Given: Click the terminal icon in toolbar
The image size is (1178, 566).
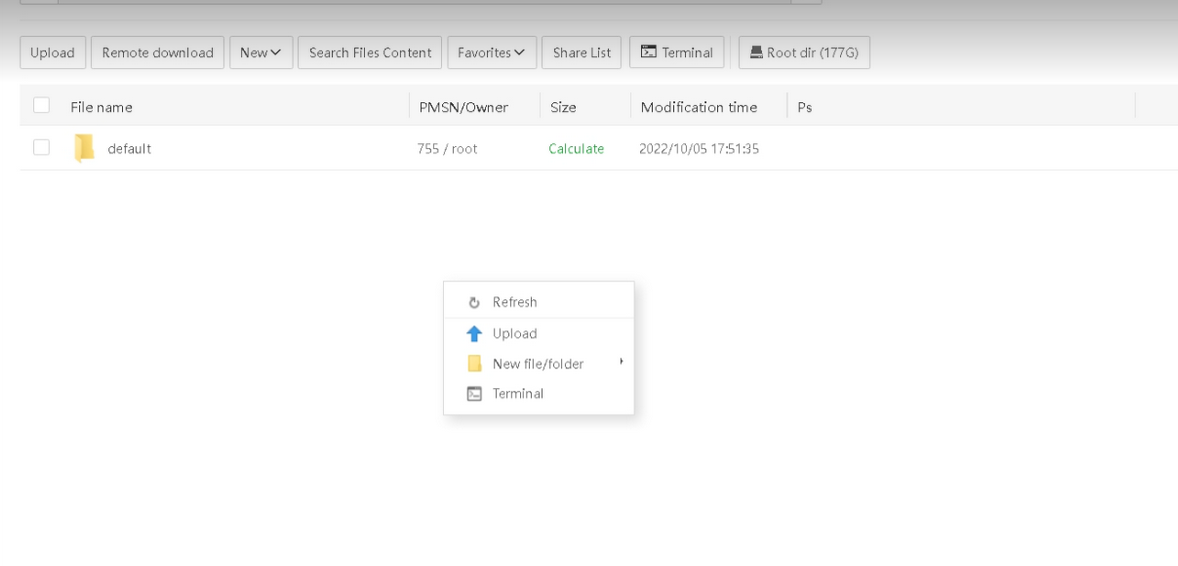Looking at the screenshot, I should (x=648, y=53).
